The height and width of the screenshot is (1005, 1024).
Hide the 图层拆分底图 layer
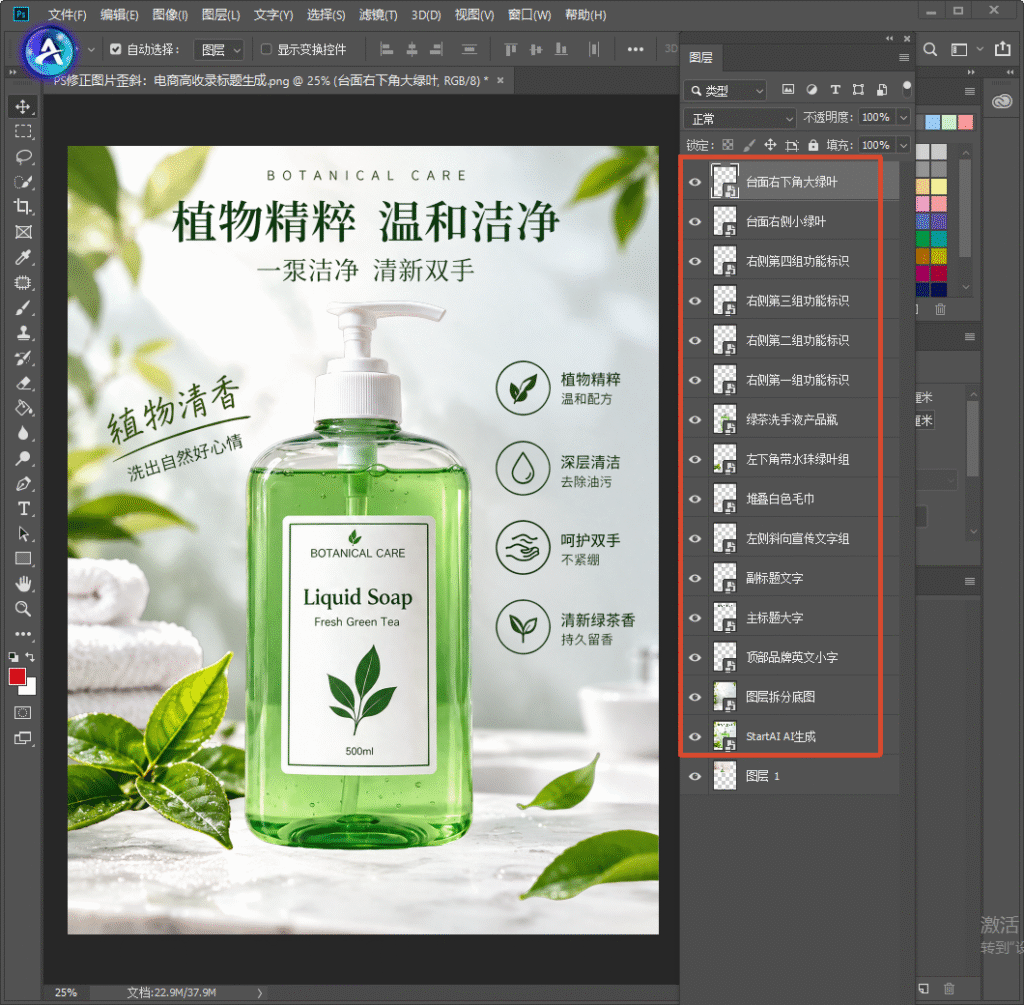point(695,697)
